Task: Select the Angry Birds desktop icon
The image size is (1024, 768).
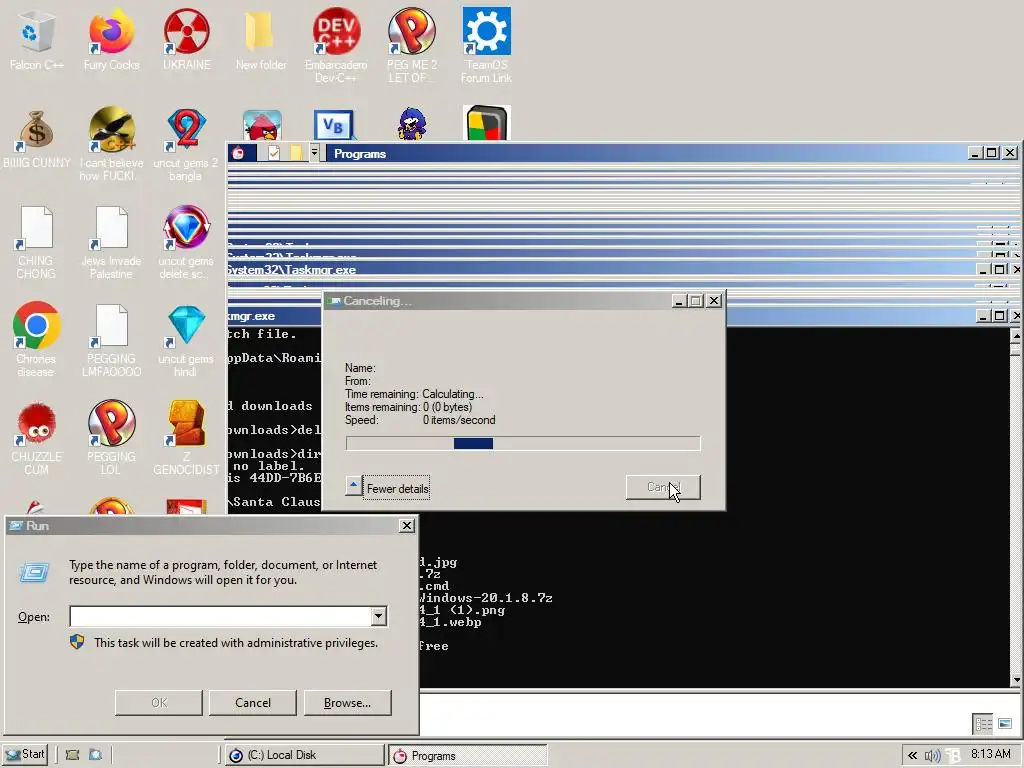Action: [x=262, y=125]
